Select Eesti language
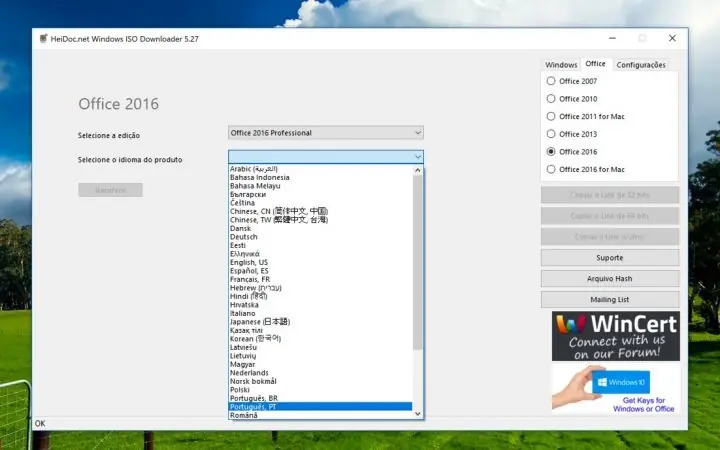 coord(321,245)
